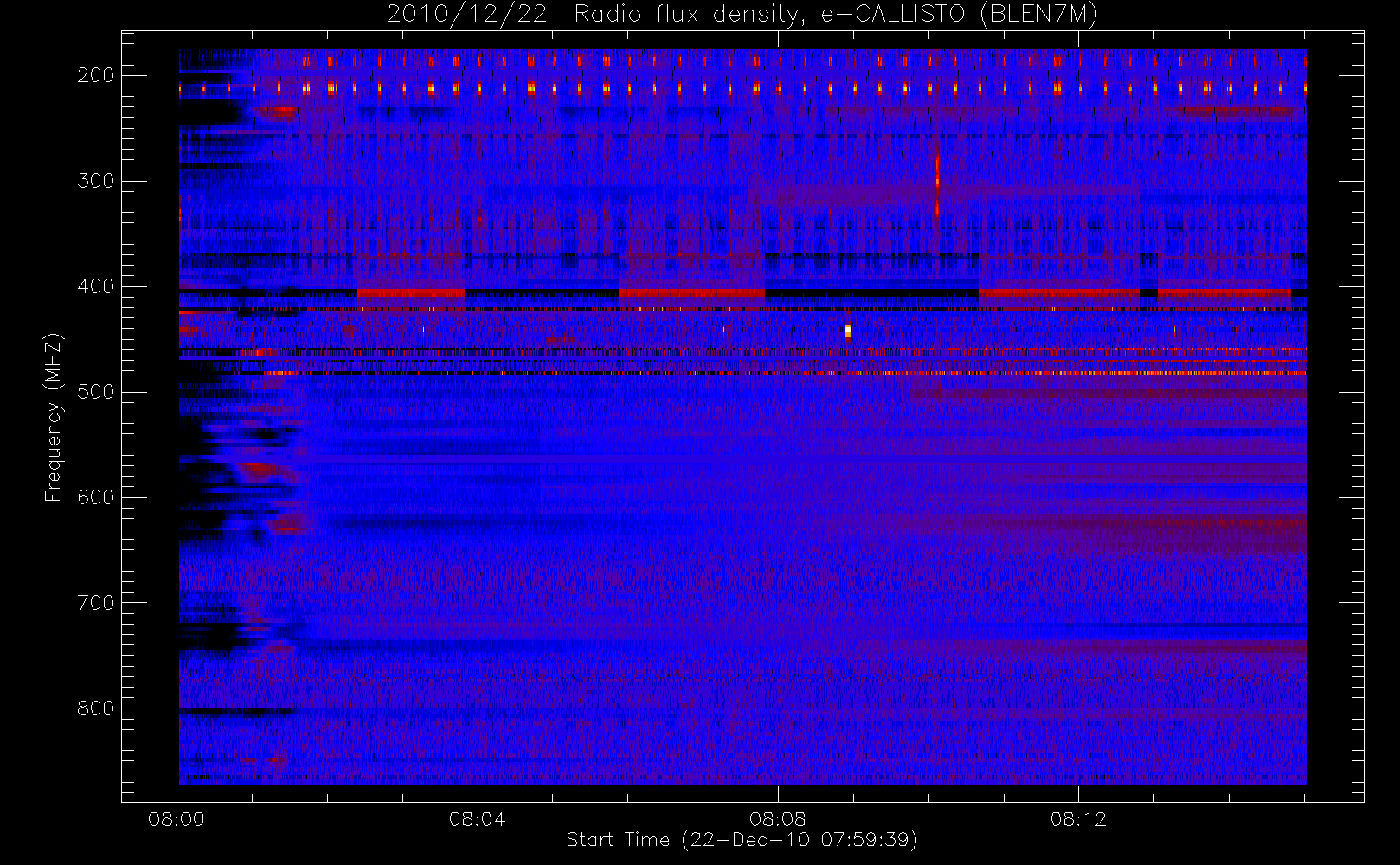
Task: Click the 500 frequency tick label
Action: coord(96,392)
